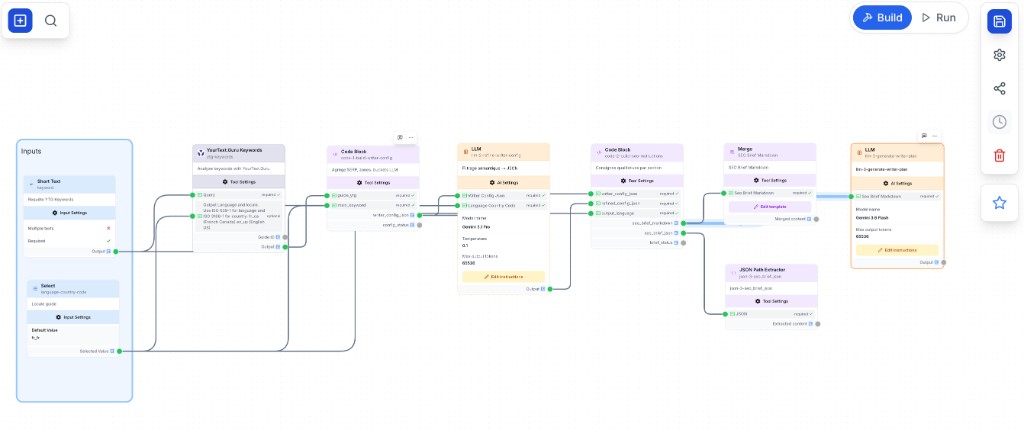Click the seo_brief_json output type icon
This screenshot has height=433, width=1024.
pos(676,233)
